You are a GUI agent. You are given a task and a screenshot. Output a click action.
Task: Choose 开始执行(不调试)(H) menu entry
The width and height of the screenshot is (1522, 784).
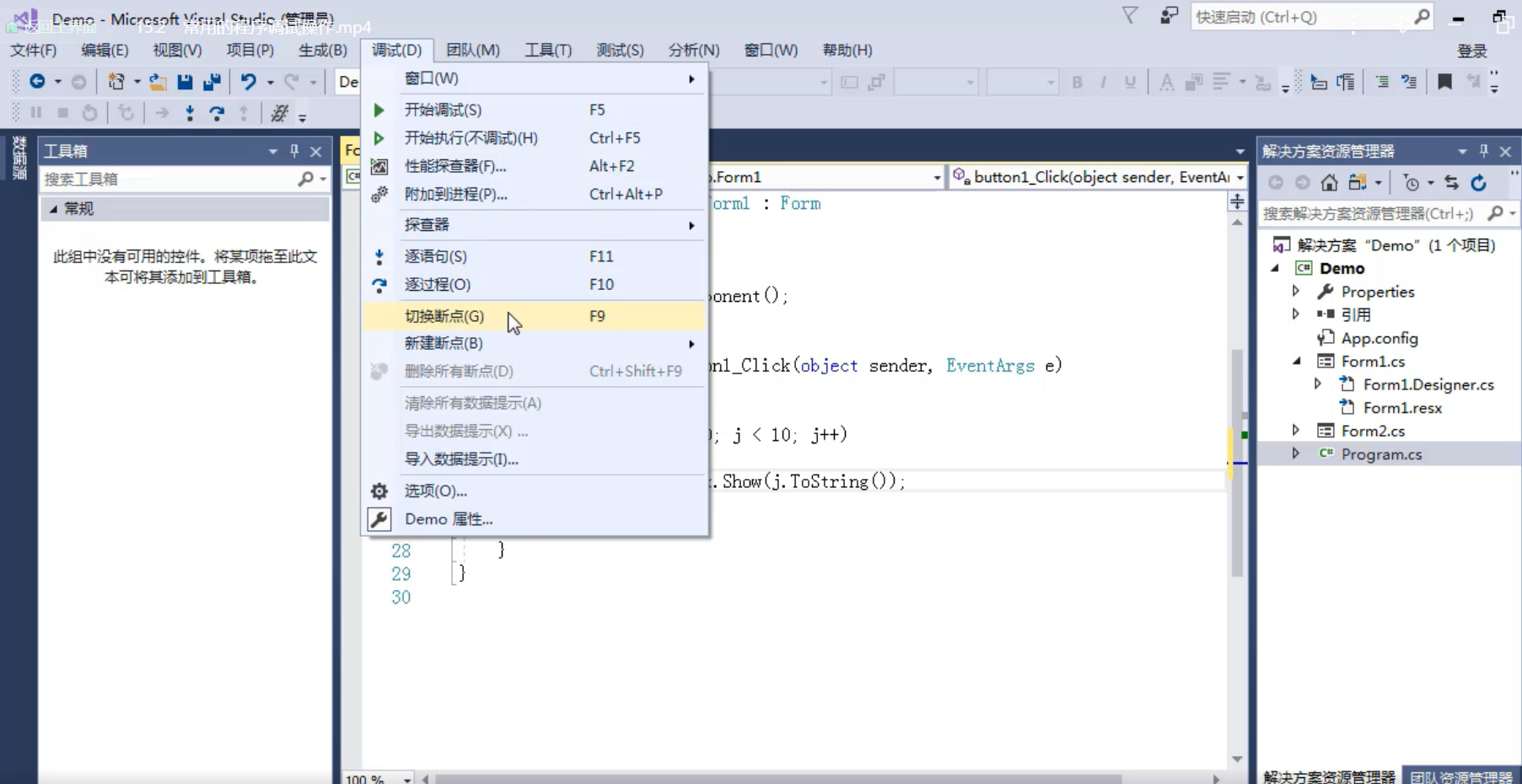click(x=535, y=137)
